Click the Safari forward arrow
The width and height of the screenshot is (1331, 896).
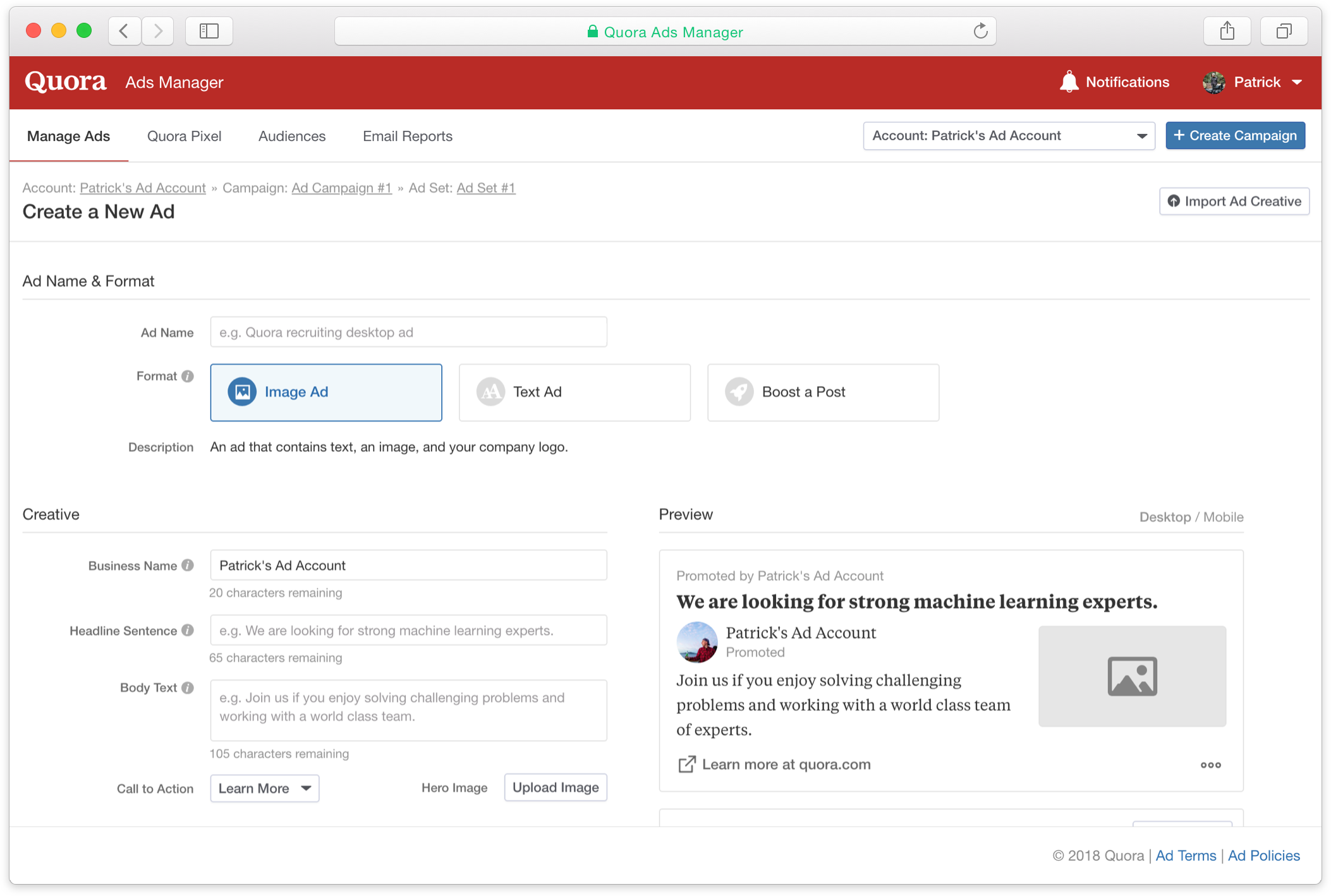pos(158,31)
